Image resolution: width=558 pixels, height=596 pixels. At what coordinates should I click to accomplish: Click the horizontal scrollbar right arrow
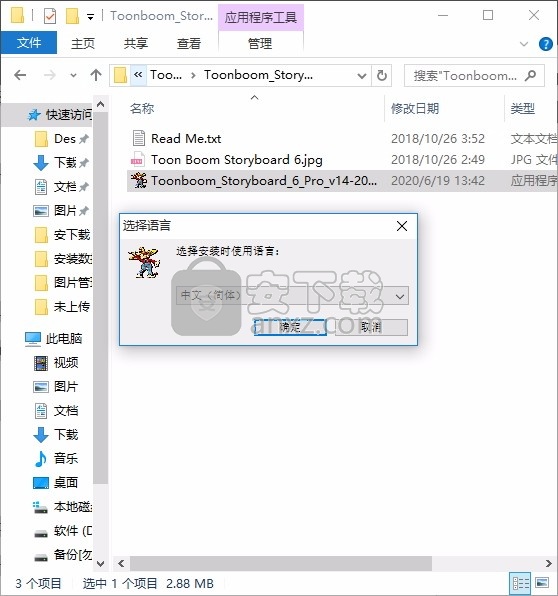point(548,563)
